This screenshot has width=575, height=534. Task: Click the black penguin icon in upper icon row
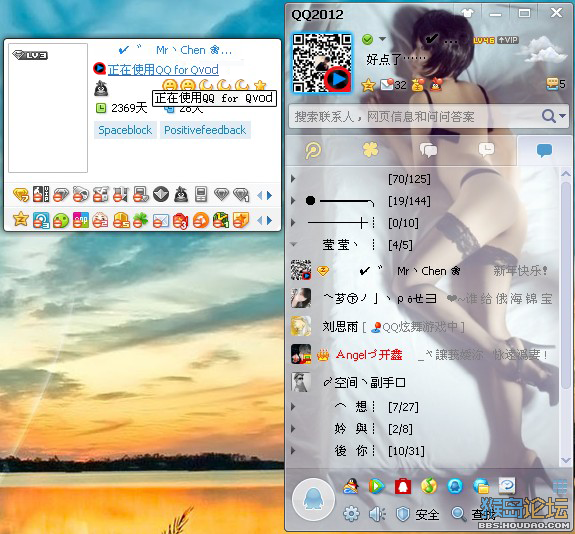point(181,194)
